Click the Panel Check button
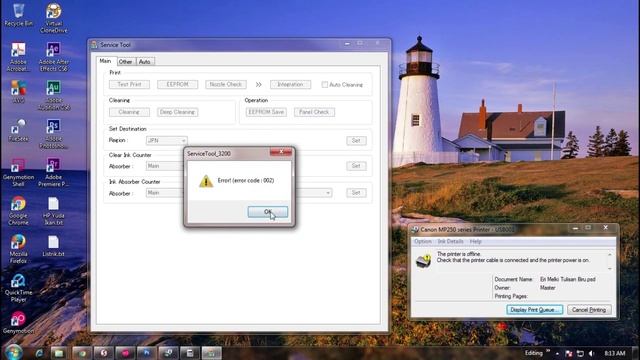This screenshot has width=640, height=360. pos(314,112)
